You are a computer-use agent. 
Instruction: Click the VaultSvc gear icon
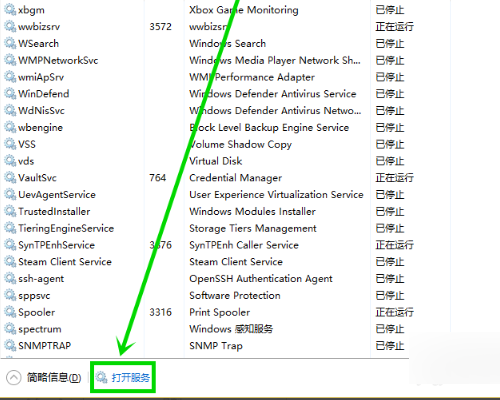coord(10,178)
